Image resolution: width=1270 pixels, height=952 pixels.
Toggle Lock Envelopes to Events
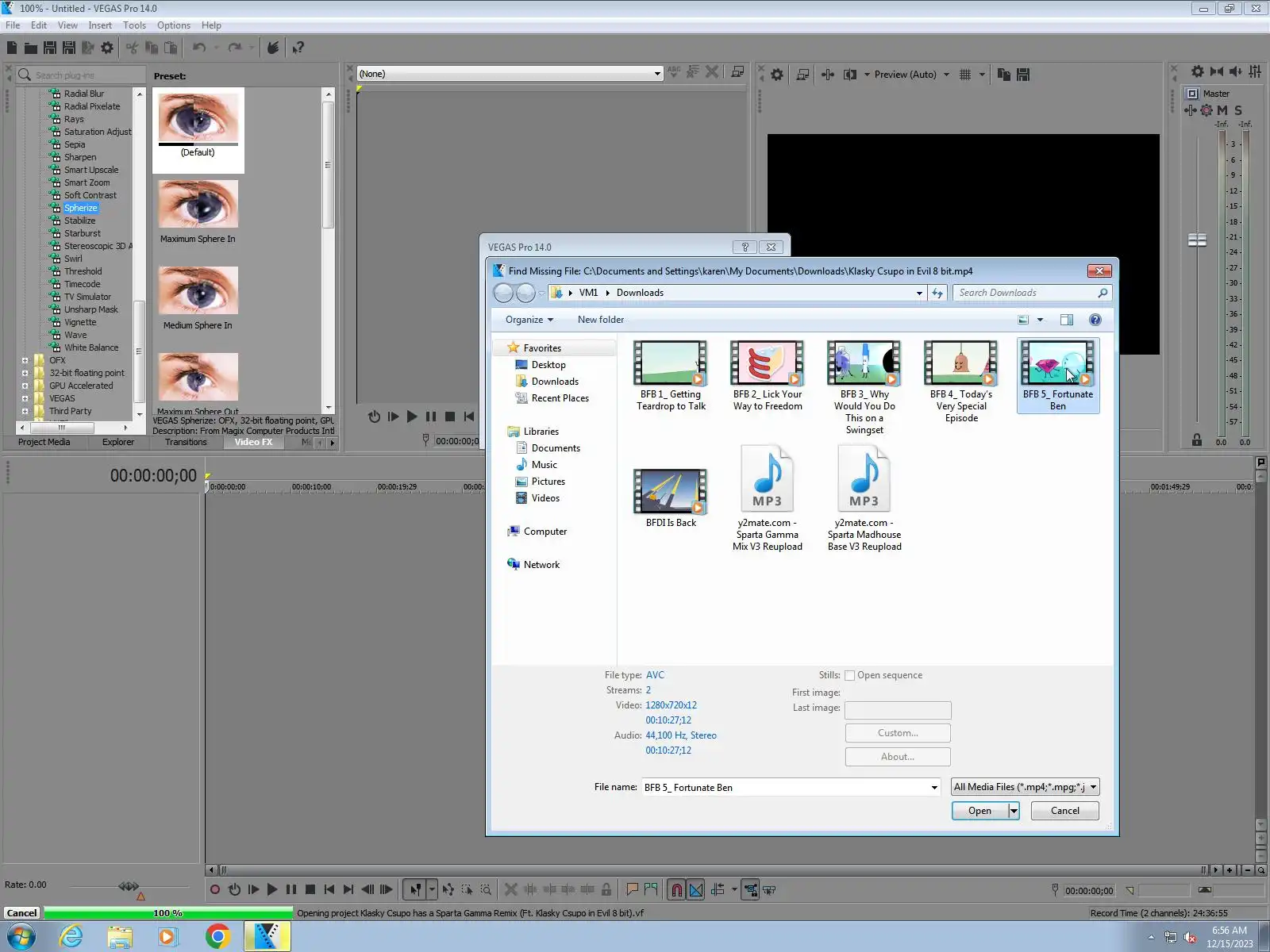(750, 890)
